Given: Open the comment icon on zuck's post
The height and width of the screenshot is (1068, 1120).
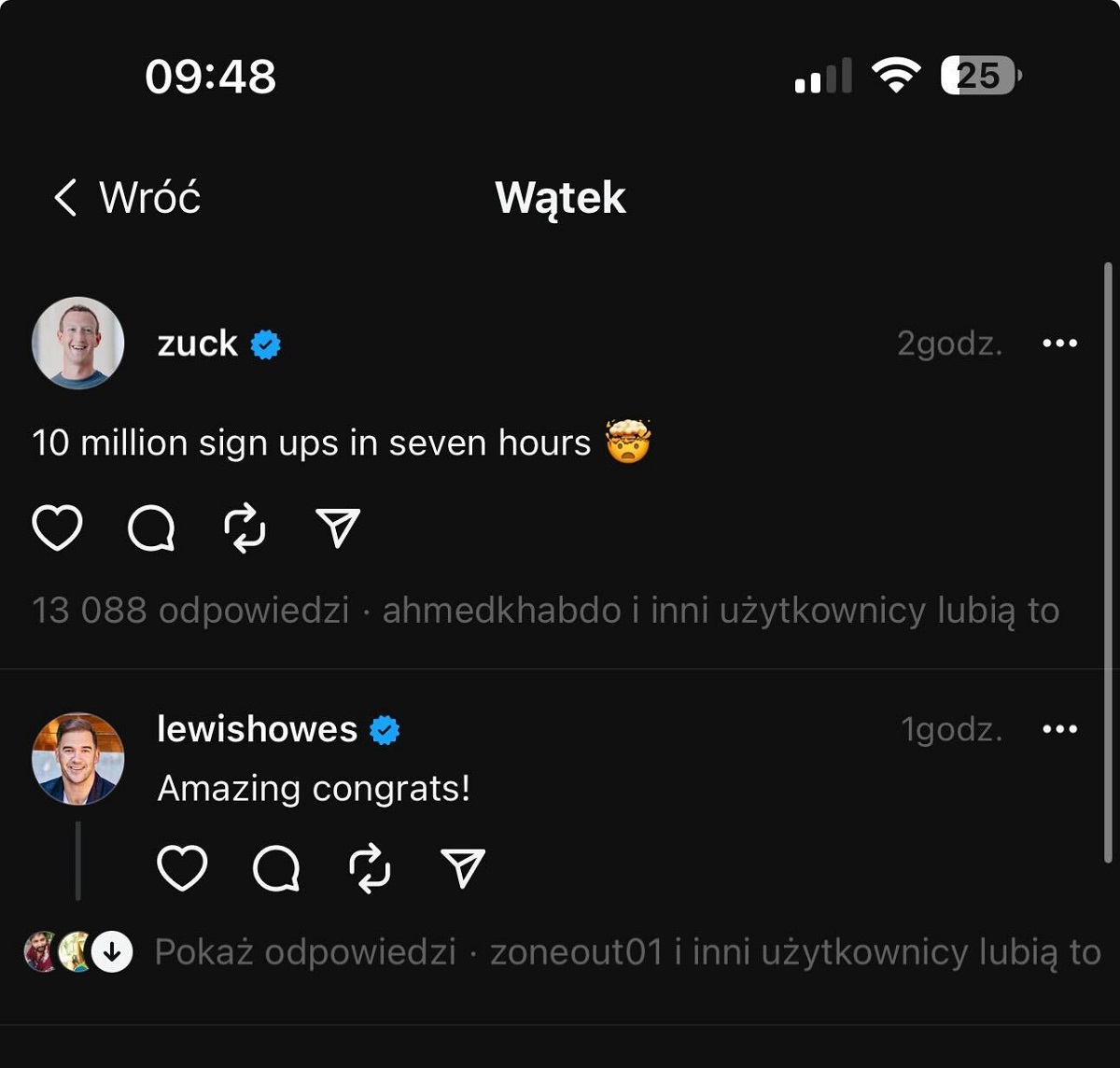Looking at the screenshot, I should [x=151, y=529].
